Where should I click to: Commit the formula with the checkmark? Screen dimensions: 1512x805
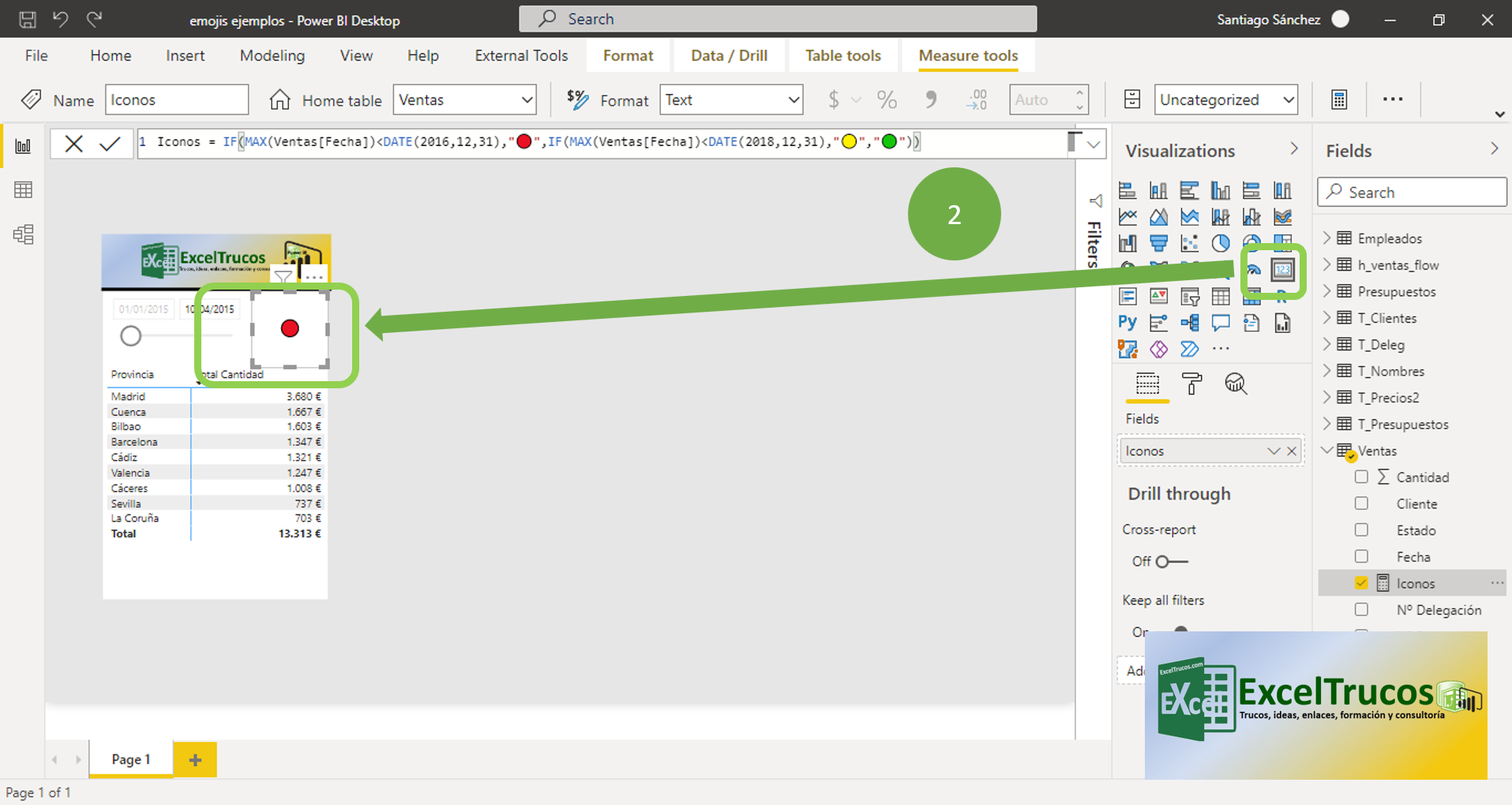pos(110,144)
